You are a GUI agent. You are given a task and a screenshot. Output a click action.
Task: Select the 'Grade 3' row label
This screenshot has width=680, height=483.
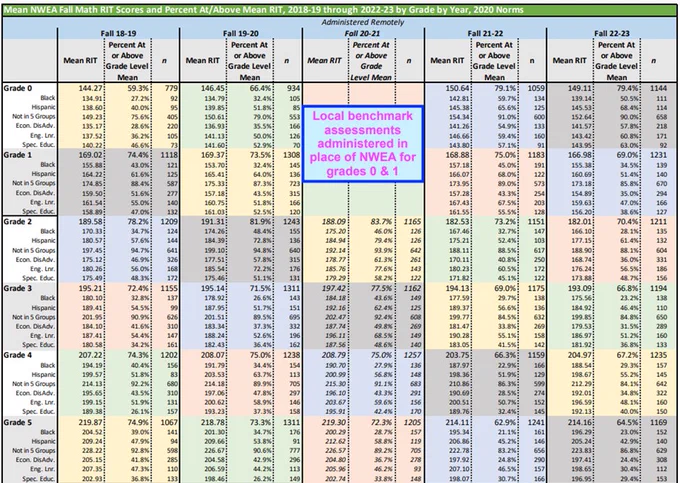18,288
